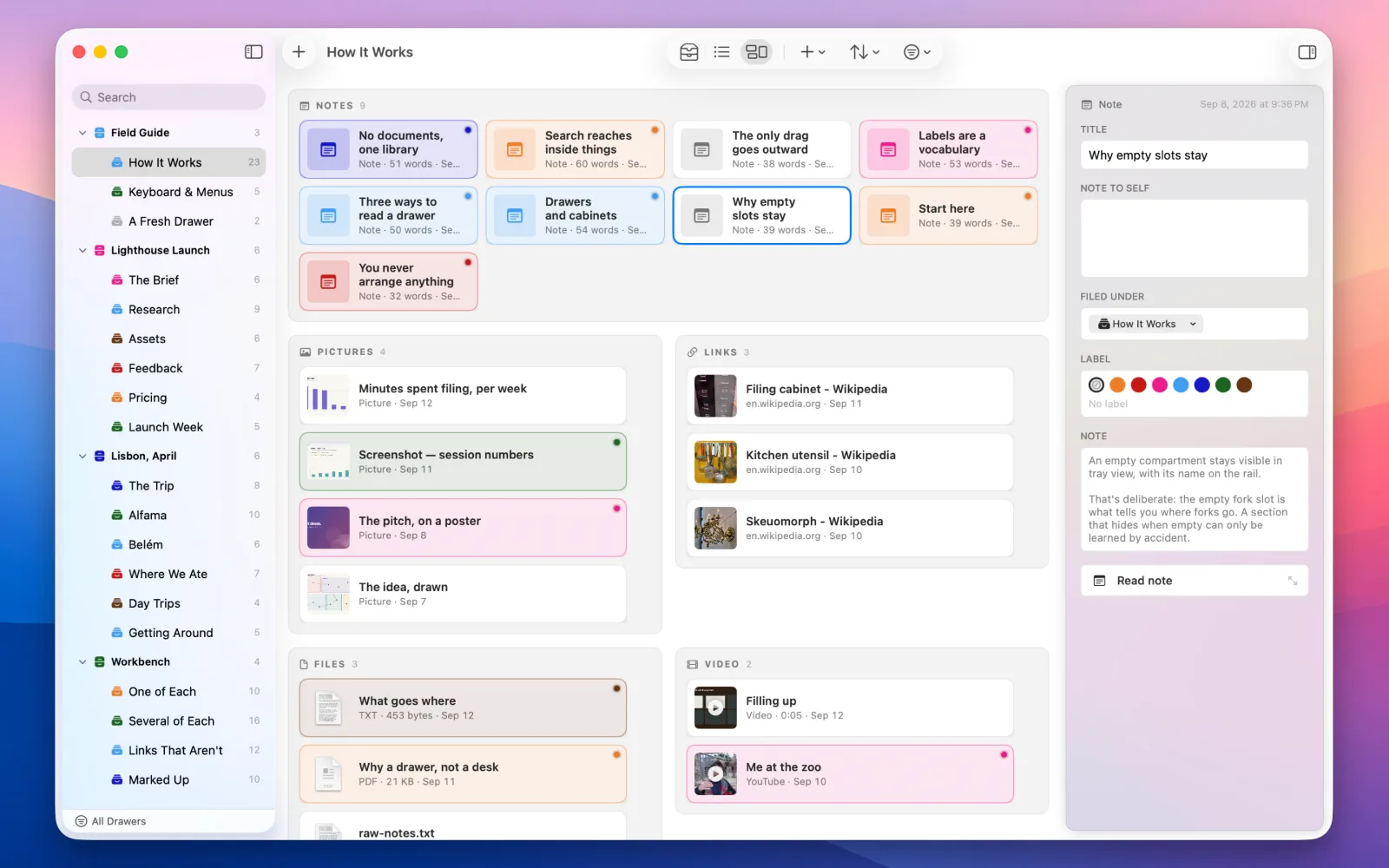The height and width of the screenshot is (868, 1389).
Task: Switch to grouped card view icon
Action: tap(757, 52)
